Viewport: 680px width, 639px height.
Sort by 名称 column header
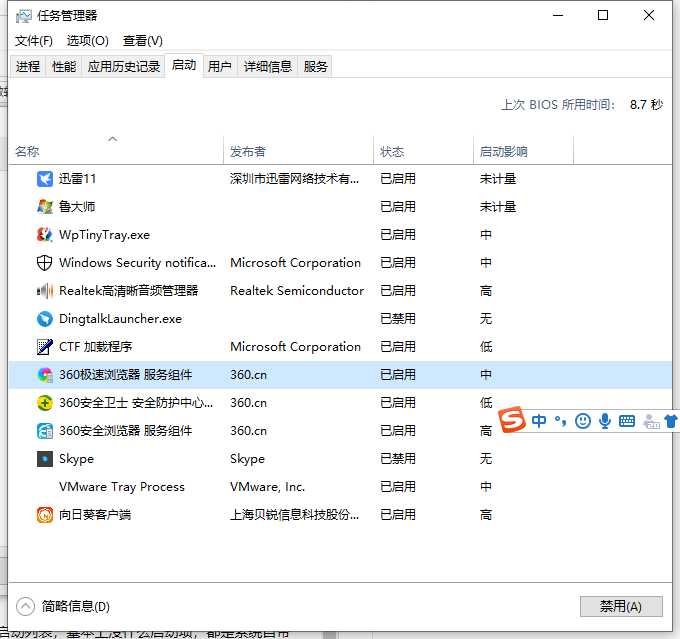tap(28, 152)
